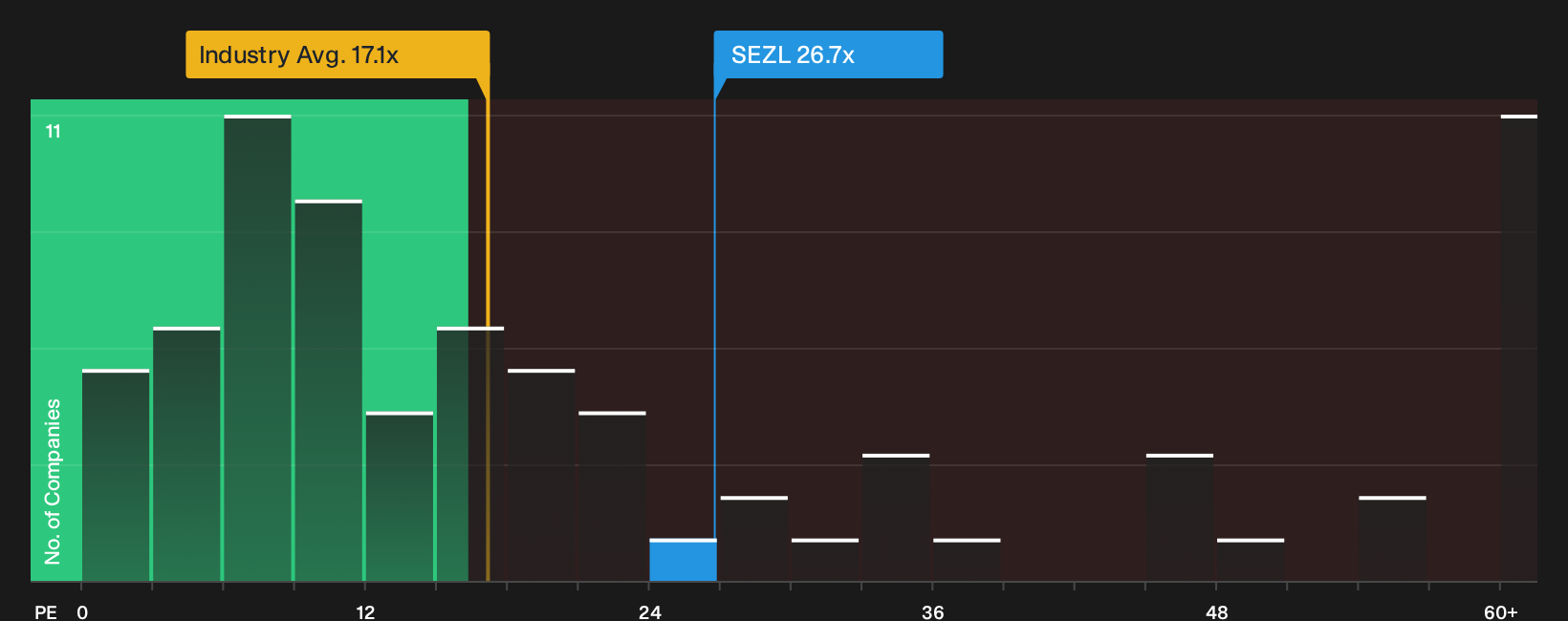This screenshot has width=1568, height=621.
Task: Click the 60+ axis label
Action: click(x=1500, y=611)
